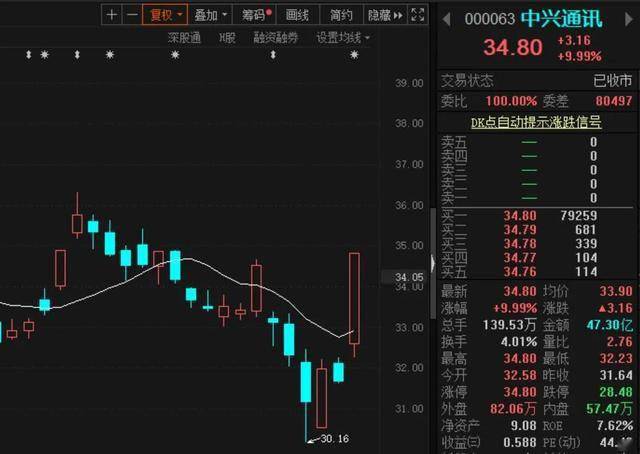
Task: Click 跌停 value 28.48
Action: pos(616,392)
